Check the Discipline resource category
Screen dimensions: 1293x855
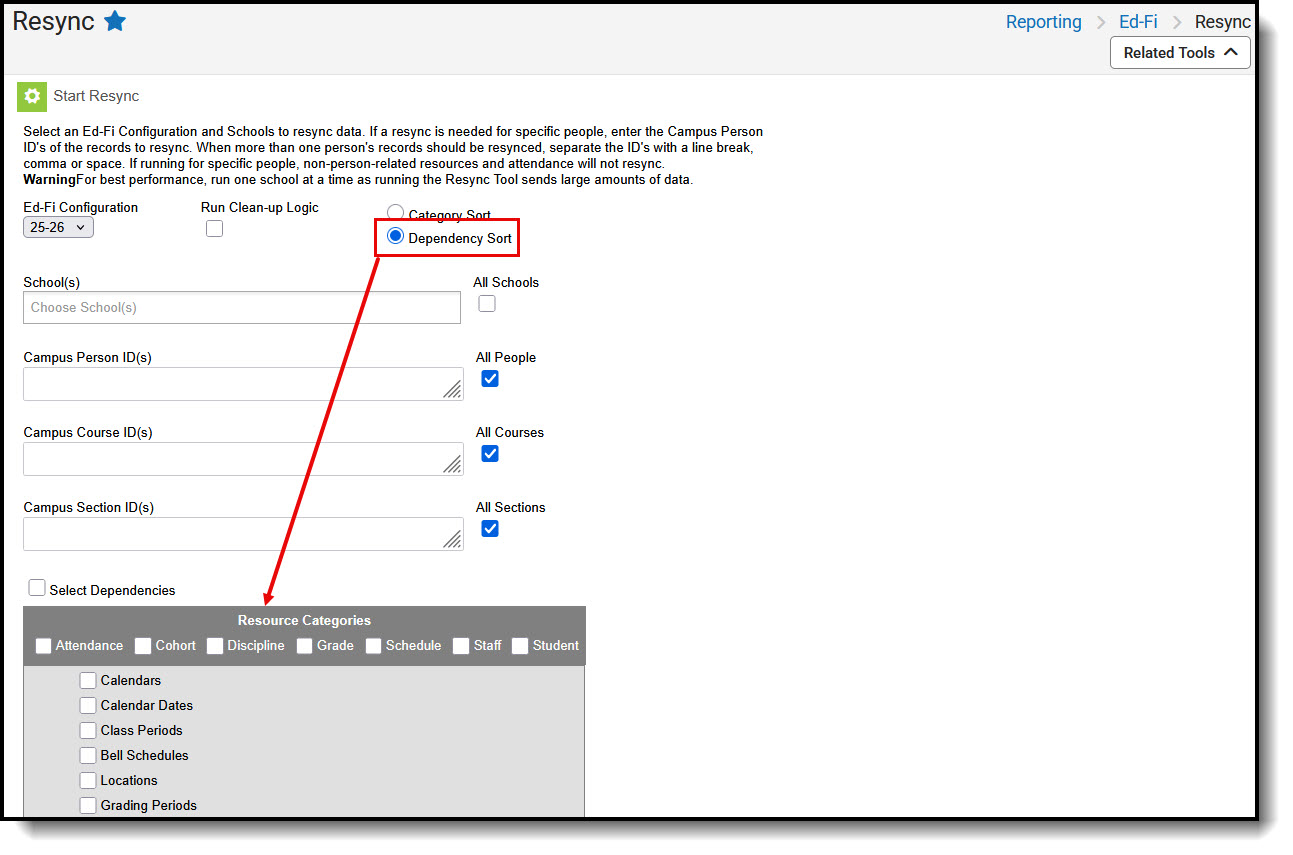[214, 645]
